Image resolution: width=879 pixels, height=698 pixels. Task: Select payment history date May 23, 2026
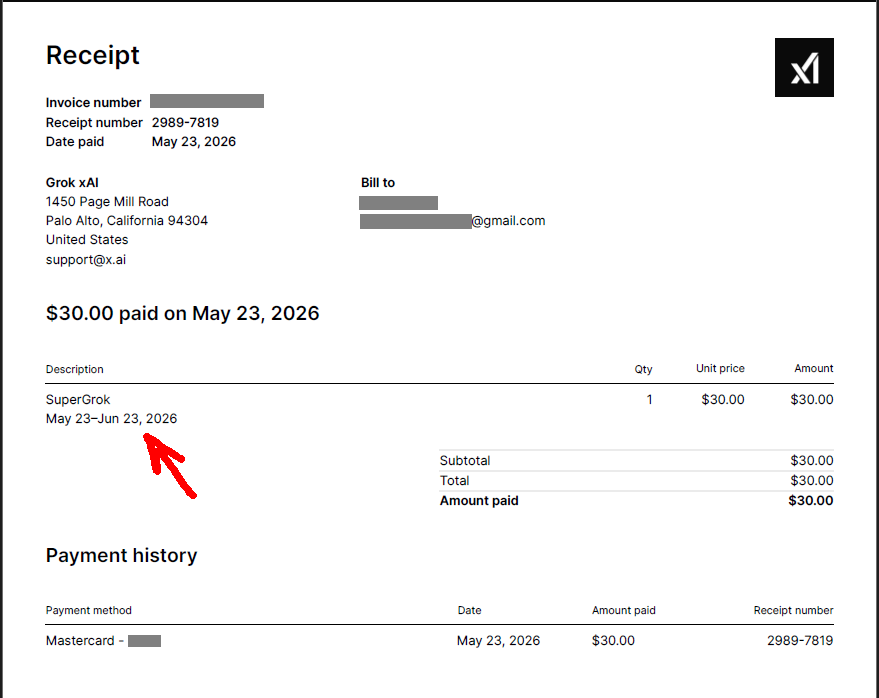pos(498,641)
